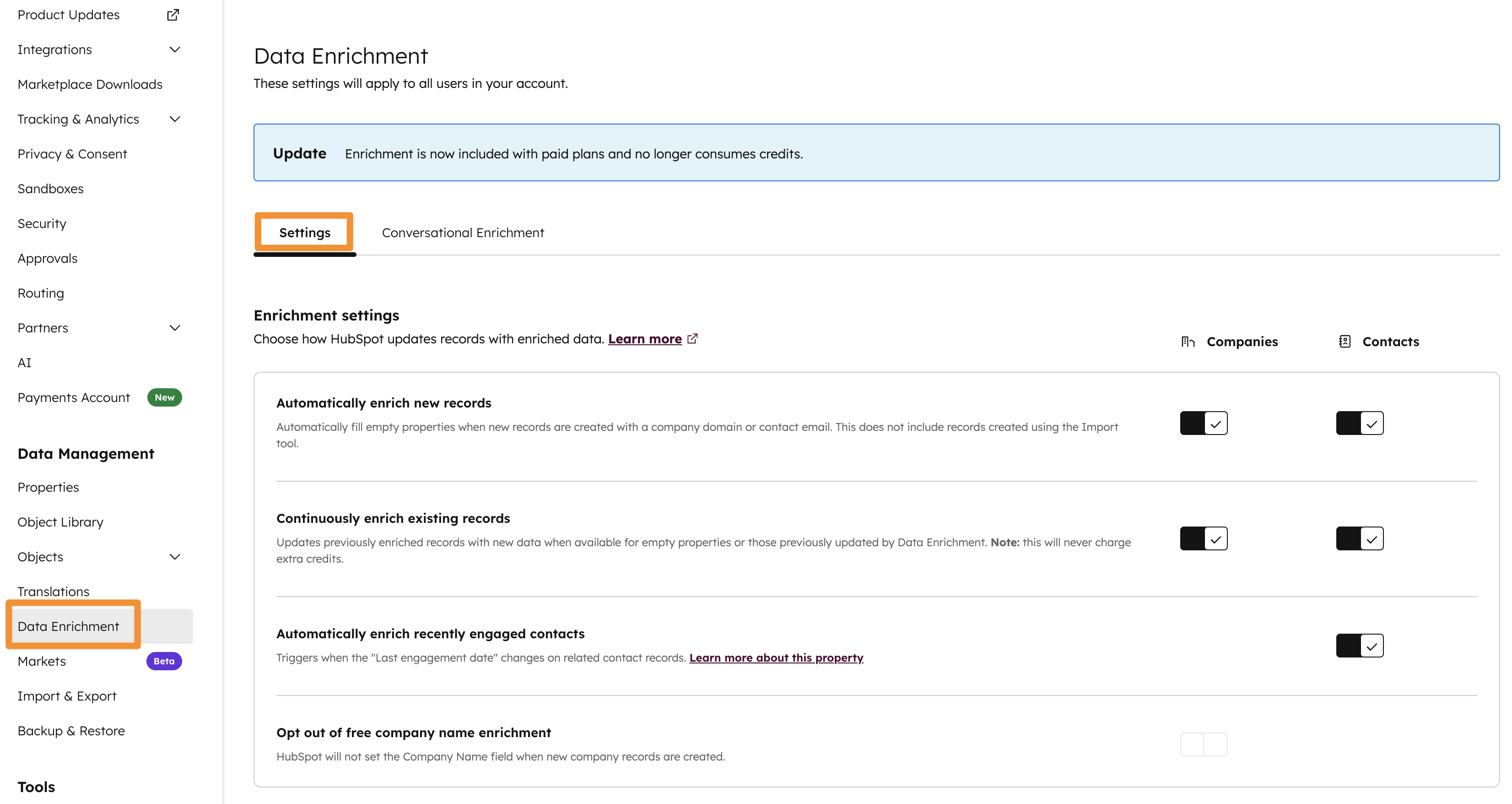Click the Companies column header text
This screenshot has height=804, width=1512.
(1242, 342)
